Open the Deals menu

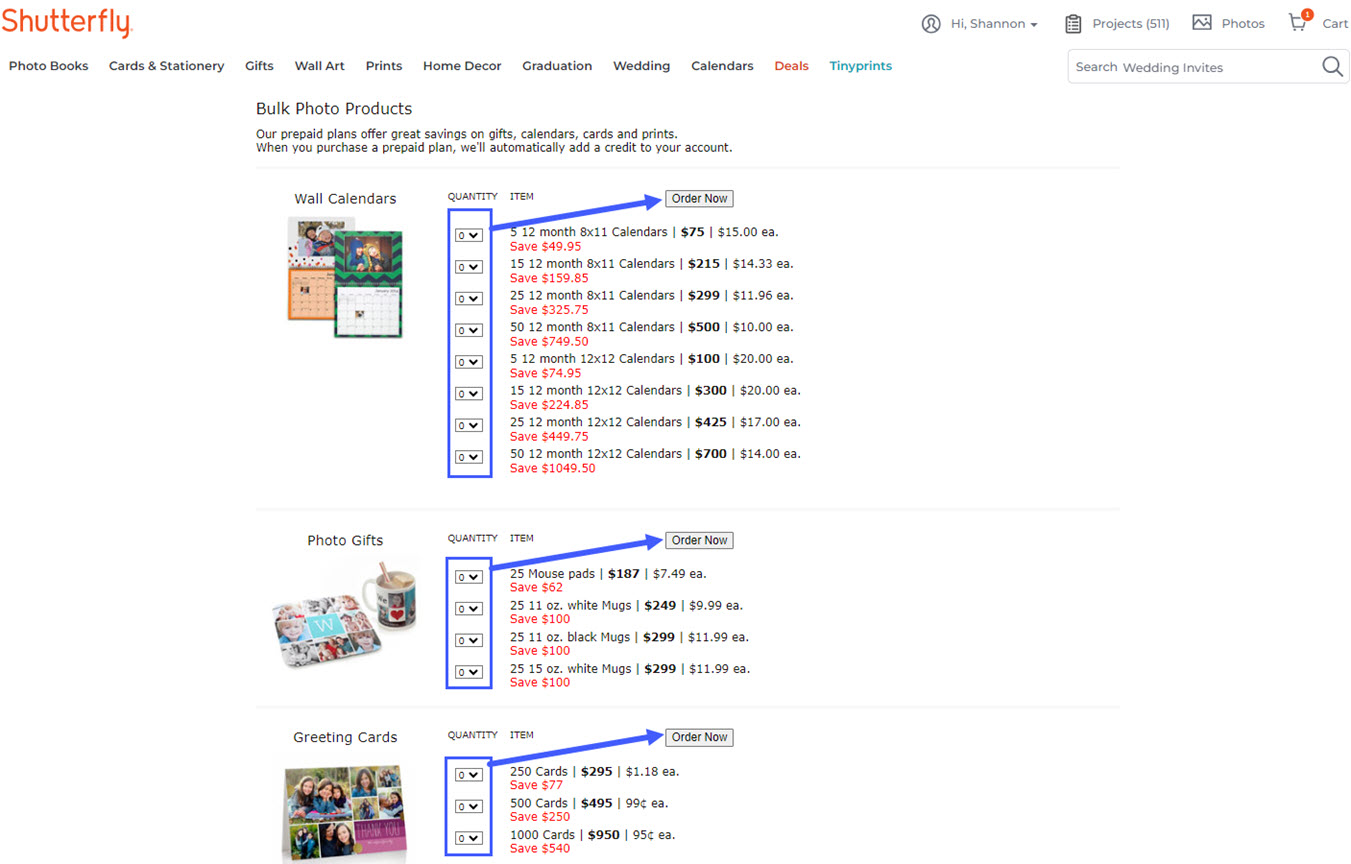click(791, 66)
